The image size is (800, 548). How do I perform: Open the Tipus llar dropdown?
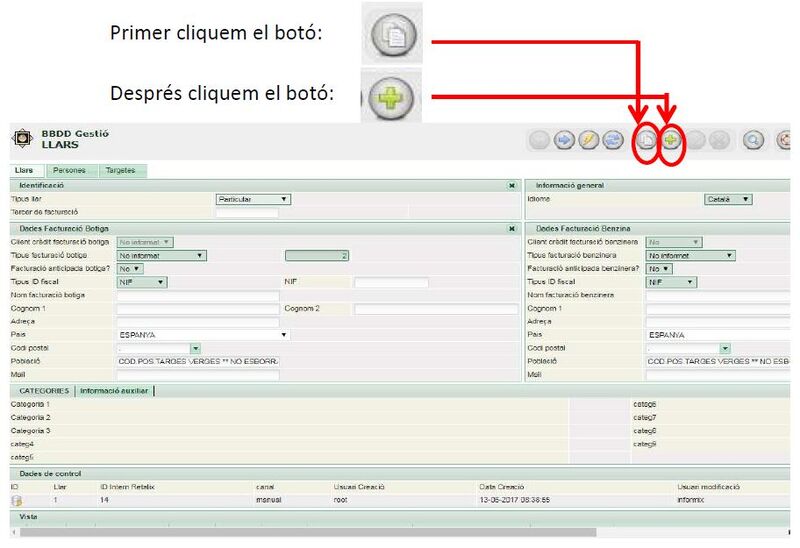253,199
